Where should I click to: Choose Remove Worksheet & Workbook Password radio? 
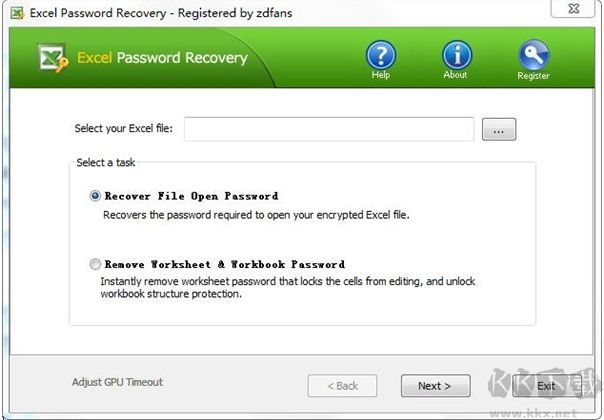pyautogui.click(x=96, y=265)
